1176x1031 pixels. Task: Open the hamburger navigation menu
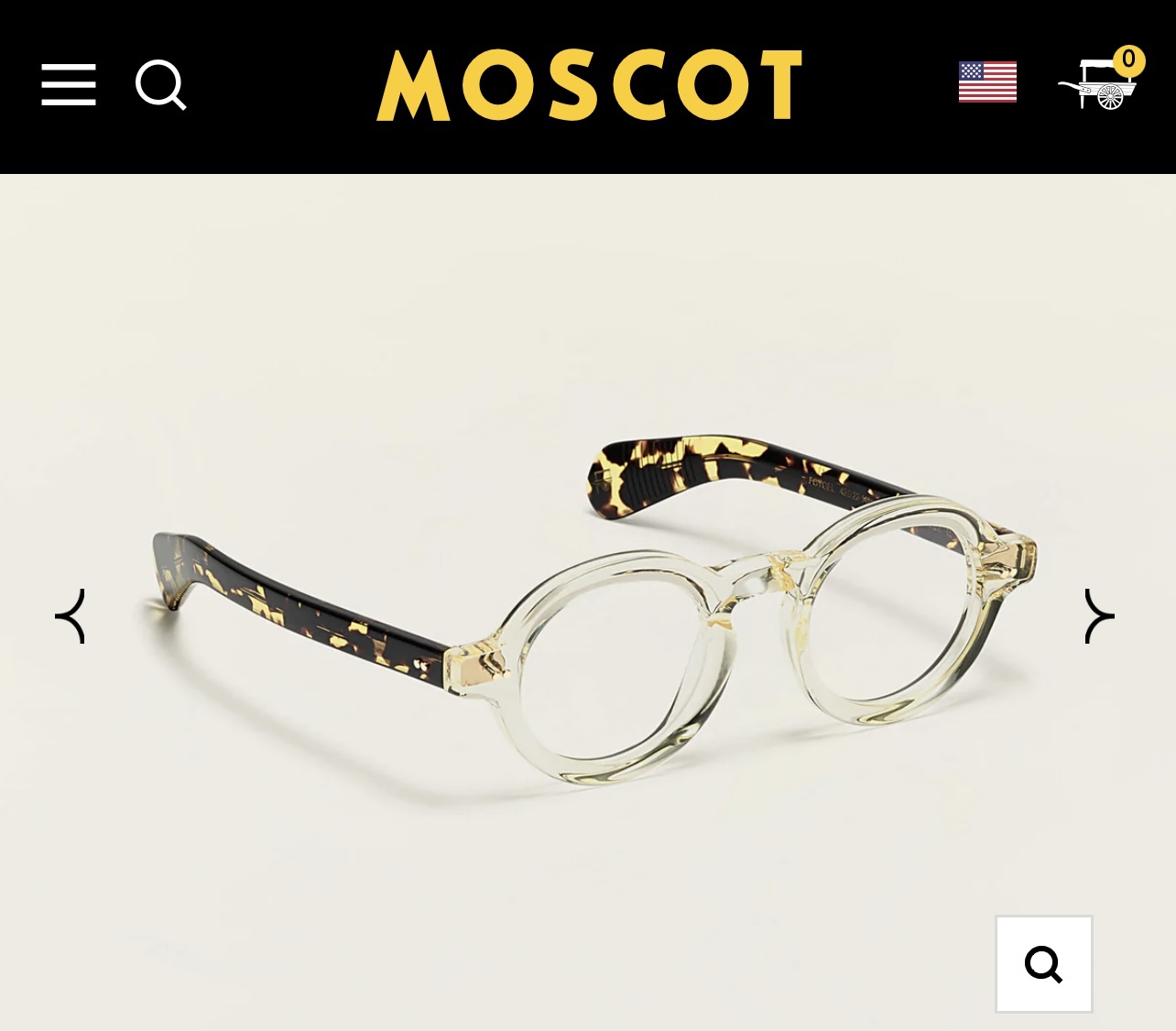69,85
